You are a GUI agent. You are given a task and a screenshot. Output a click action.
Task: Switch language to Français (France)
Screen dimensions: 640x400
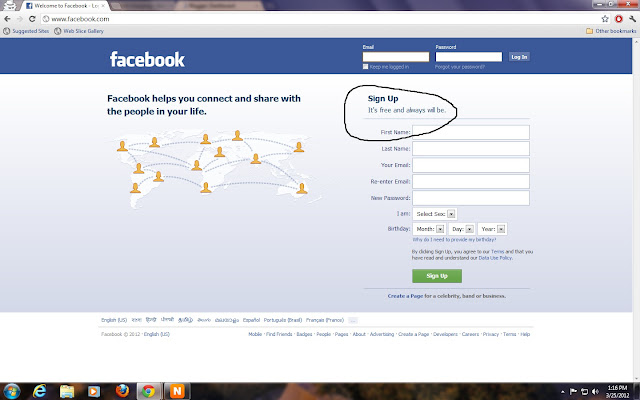tap(325, 320)
